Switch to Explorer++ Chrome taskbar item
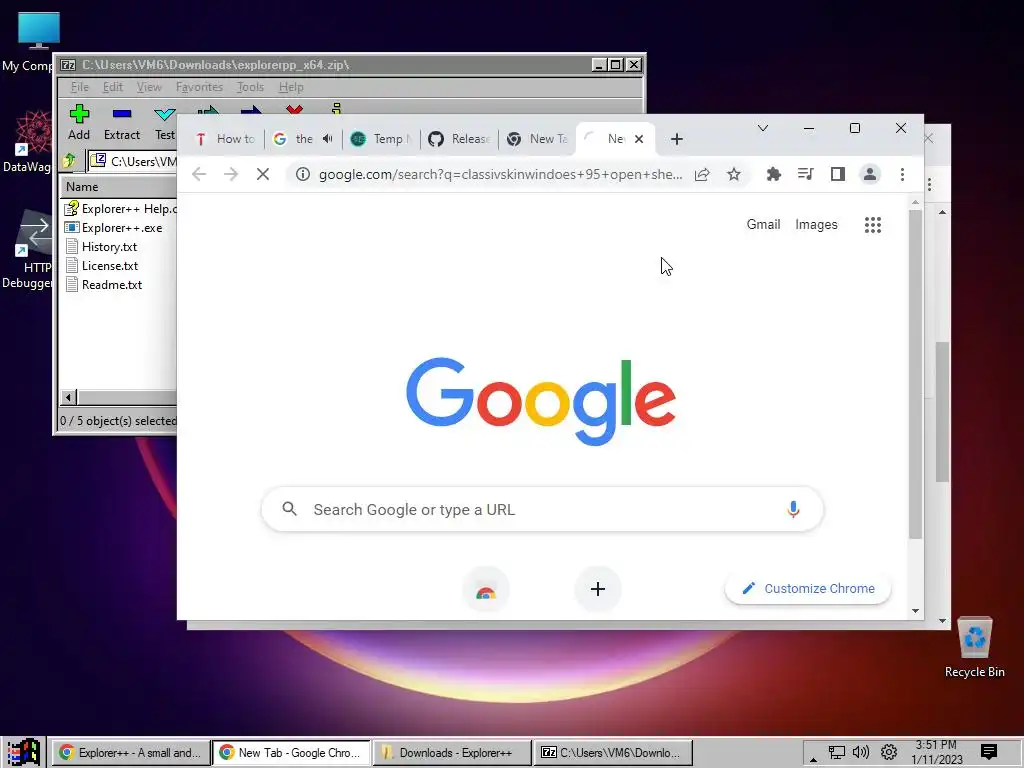The image size is (1024, 768). click(x=131, y=753)
